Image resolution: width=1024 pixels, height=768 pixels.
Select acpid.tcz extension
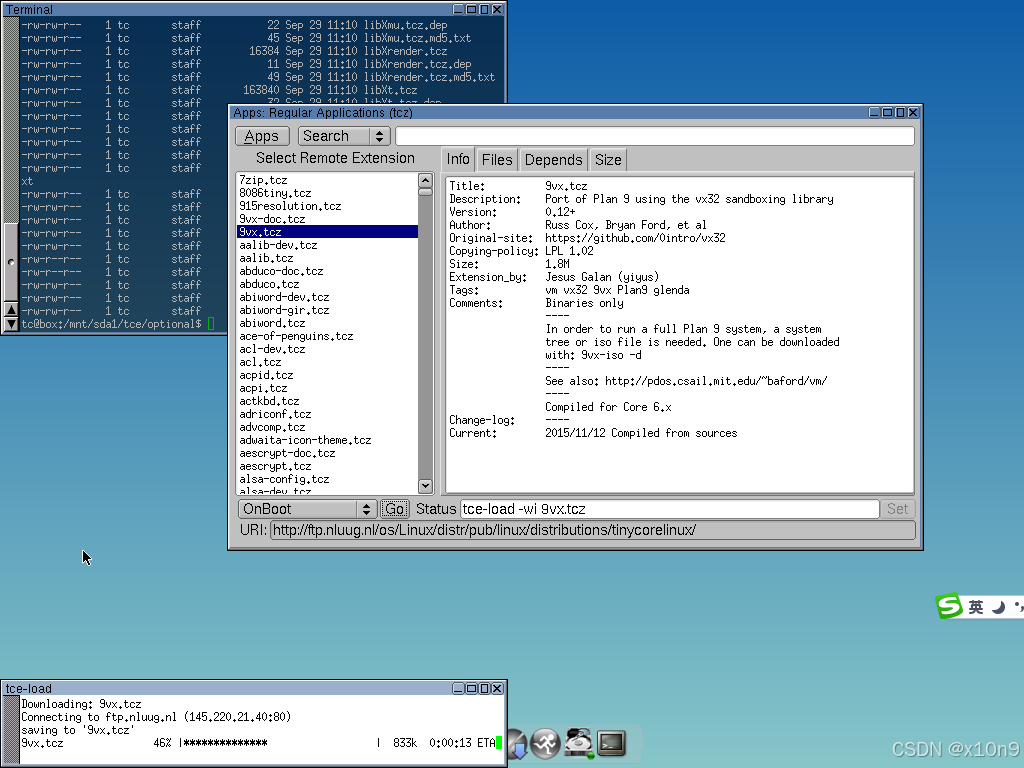point(327,376)
